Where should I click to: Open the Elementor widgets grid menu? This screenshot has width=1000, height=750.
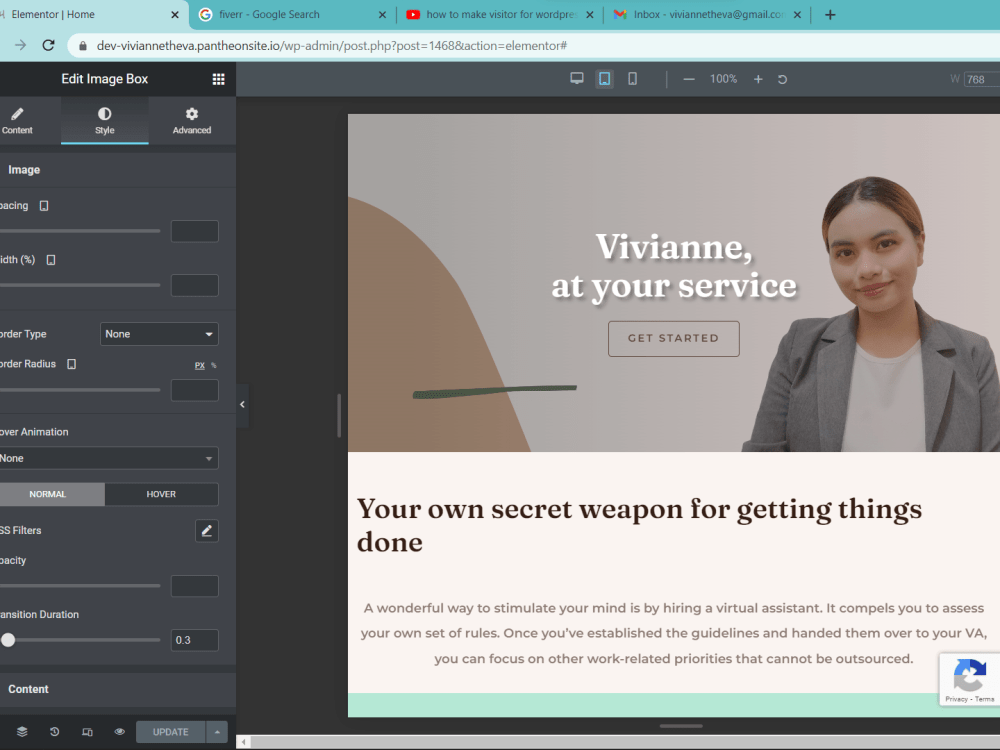[x=218, y=79]
